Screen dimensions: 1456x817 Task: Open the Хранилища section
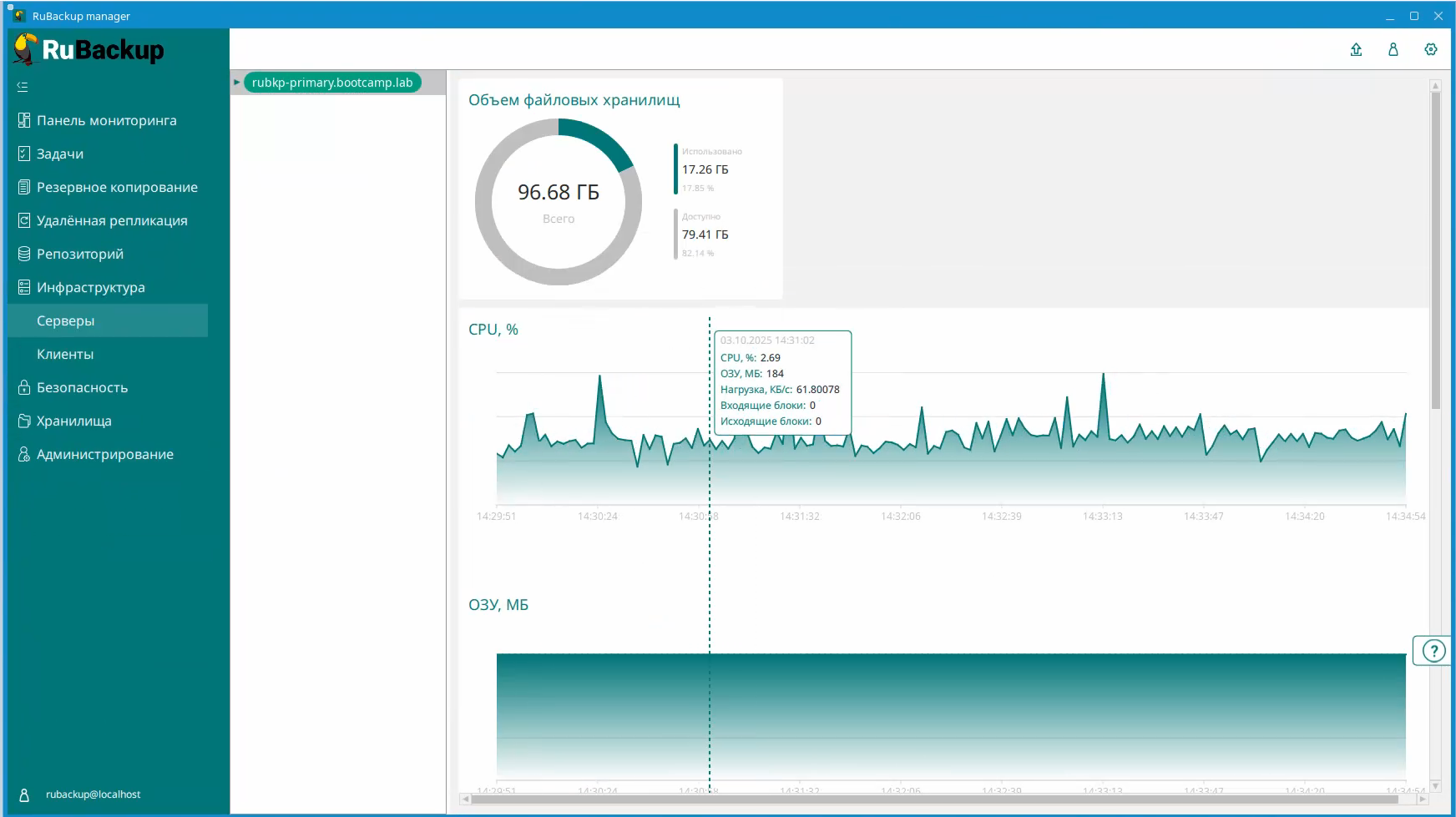pos(74,421)
